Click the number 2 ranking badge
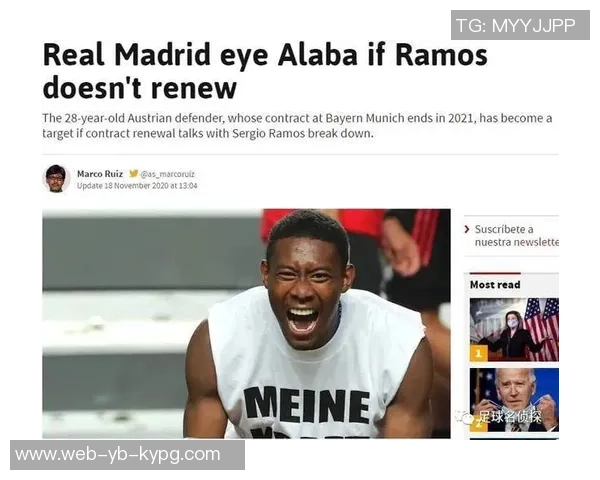This screenshot has height=480, width=600. (478, 425)
